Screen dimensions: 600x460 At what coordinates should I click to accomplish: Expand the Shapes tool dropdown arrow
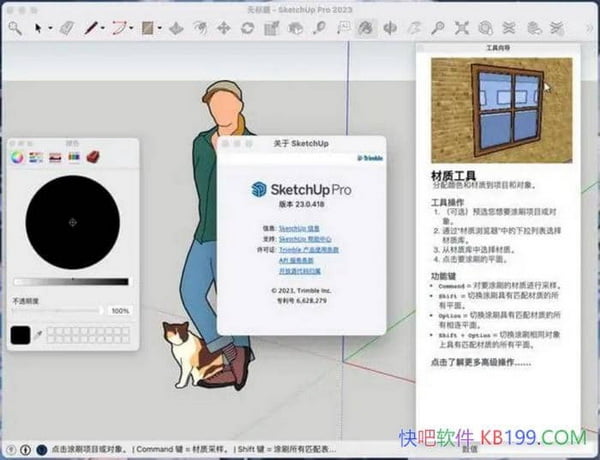click(x=161, y=28)
